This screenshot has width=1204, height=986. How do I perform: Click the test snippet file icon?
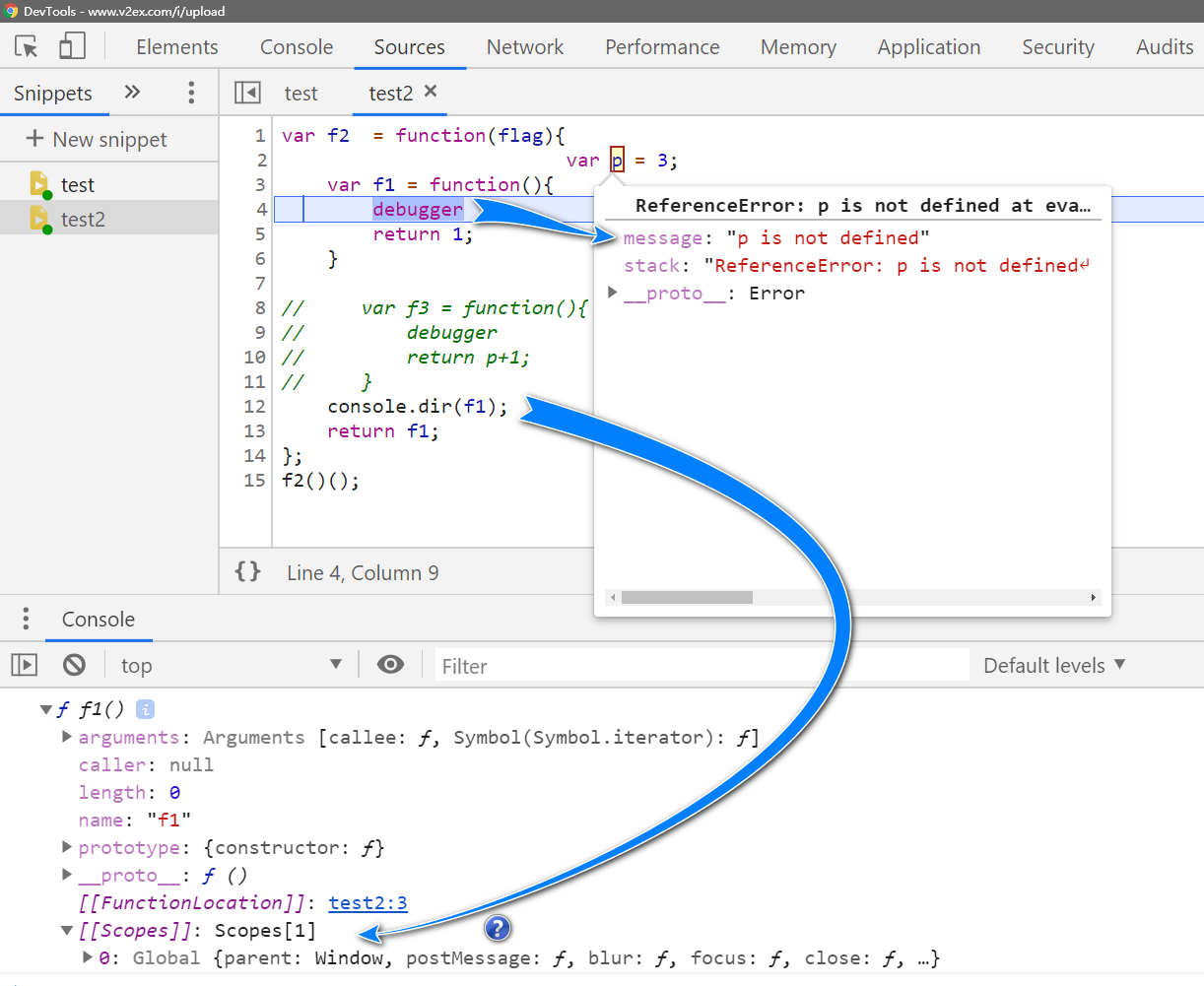coord(39,184)
